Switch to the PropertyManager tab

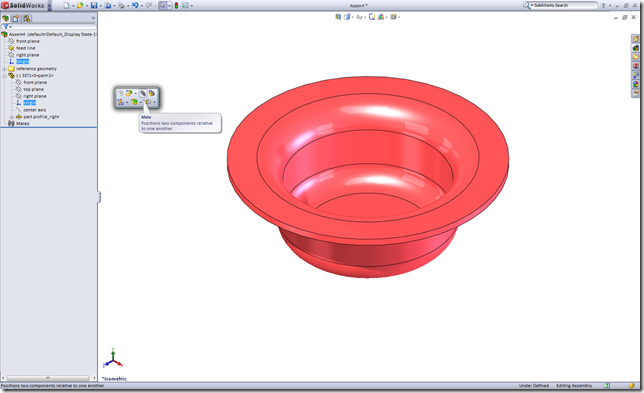pos(16,18)
